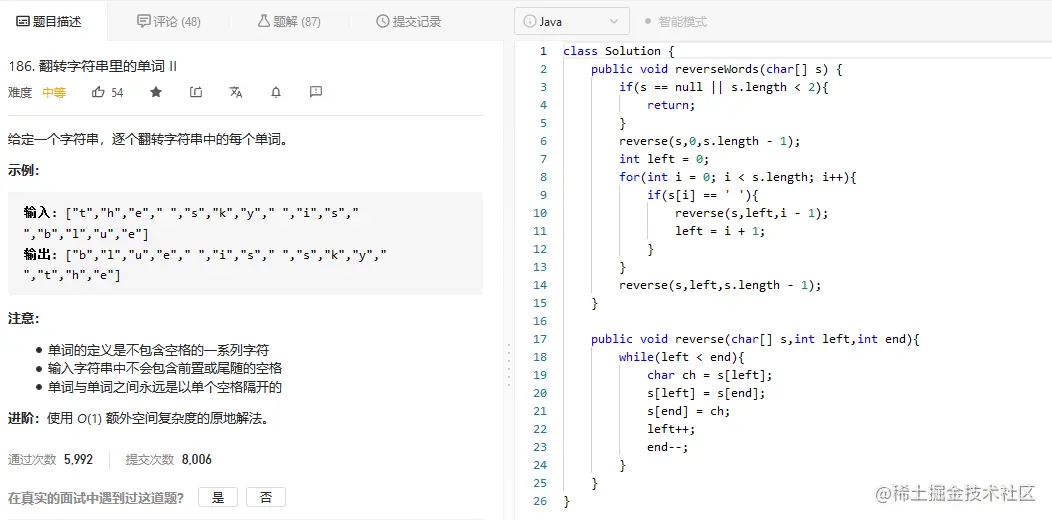Click the 注意 heading

(23, 317)
